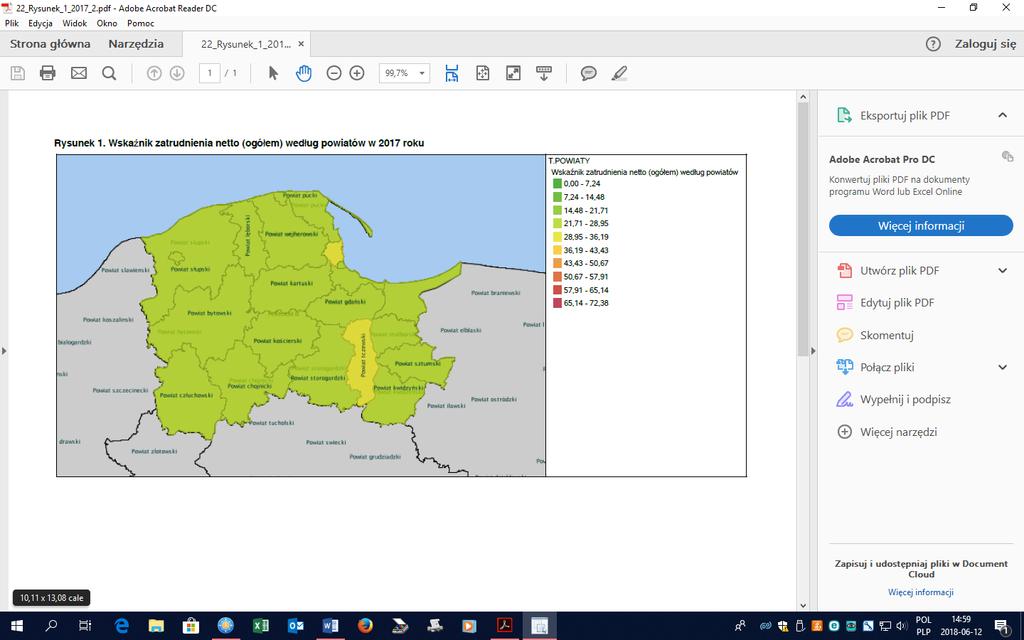Toggle full screen mode icon

tap(513, 73)
